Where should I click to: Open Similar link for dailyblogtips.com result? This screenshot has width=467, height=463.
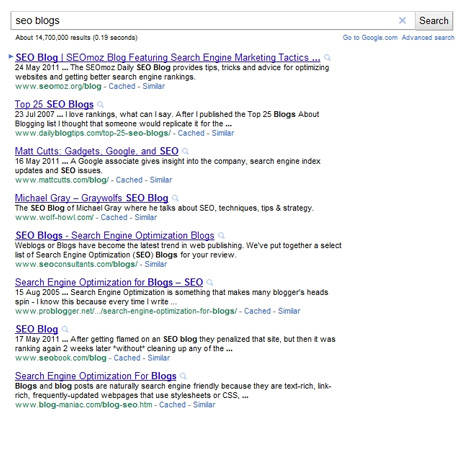tap(223, 133)
